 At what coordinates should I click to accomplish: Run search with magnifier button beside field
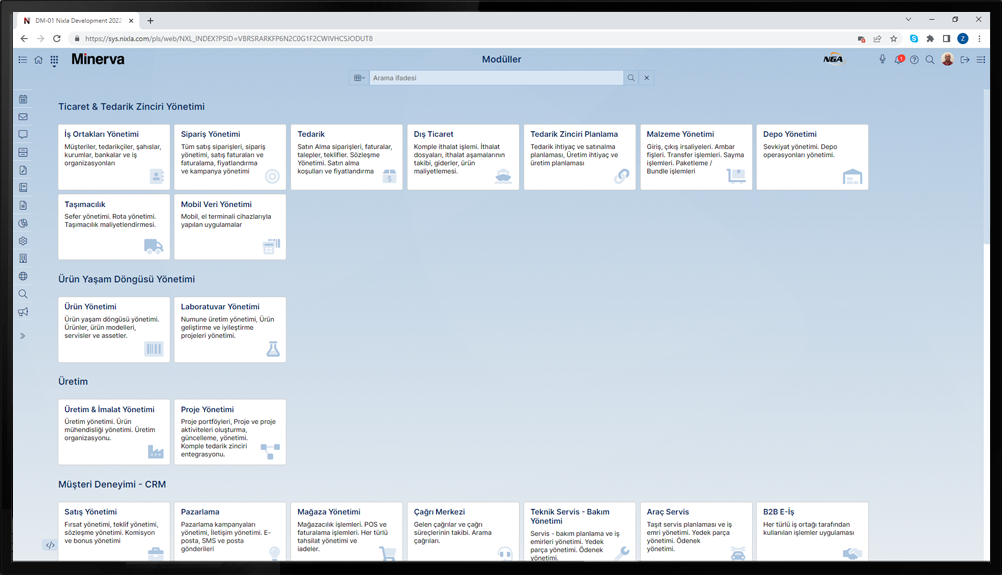631,78
